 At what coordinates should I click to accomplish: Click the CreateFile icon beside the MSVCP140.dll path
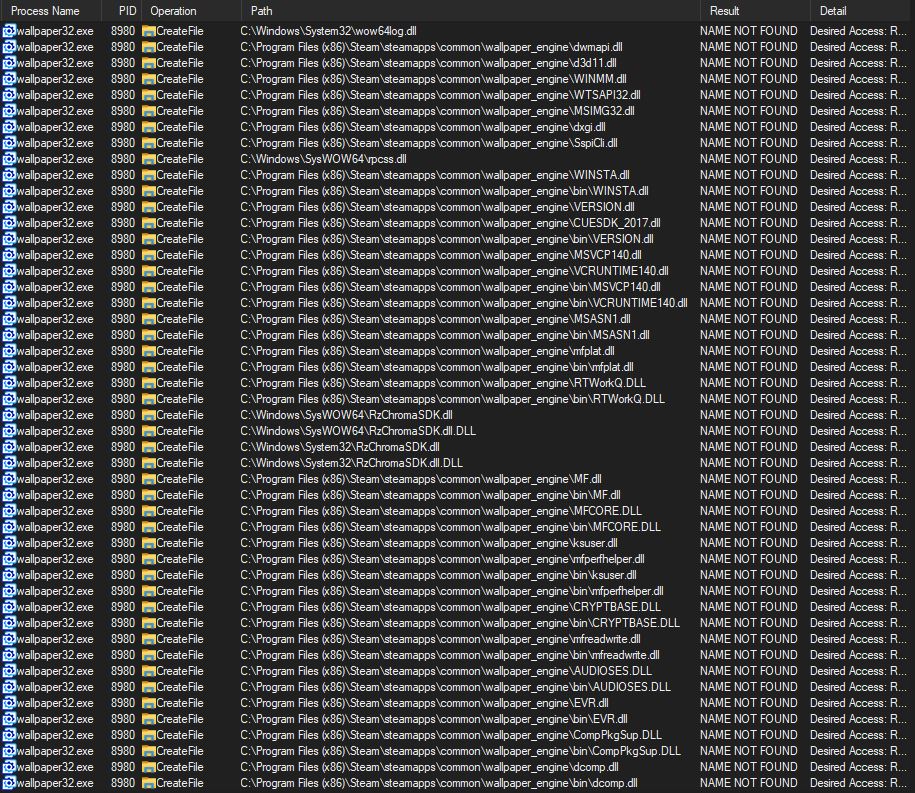tap(150, 255)
